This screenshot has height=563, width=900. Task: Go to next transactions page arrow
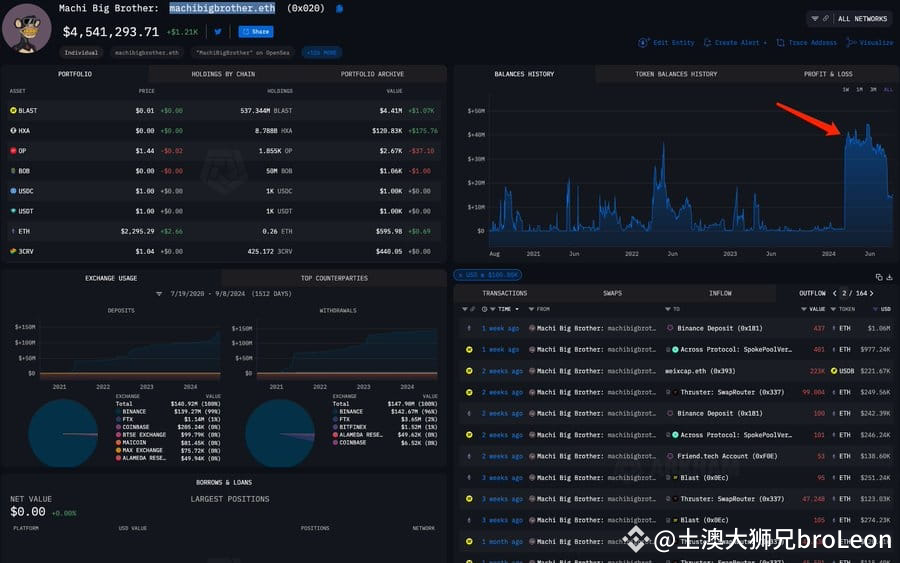pos(871,293)
